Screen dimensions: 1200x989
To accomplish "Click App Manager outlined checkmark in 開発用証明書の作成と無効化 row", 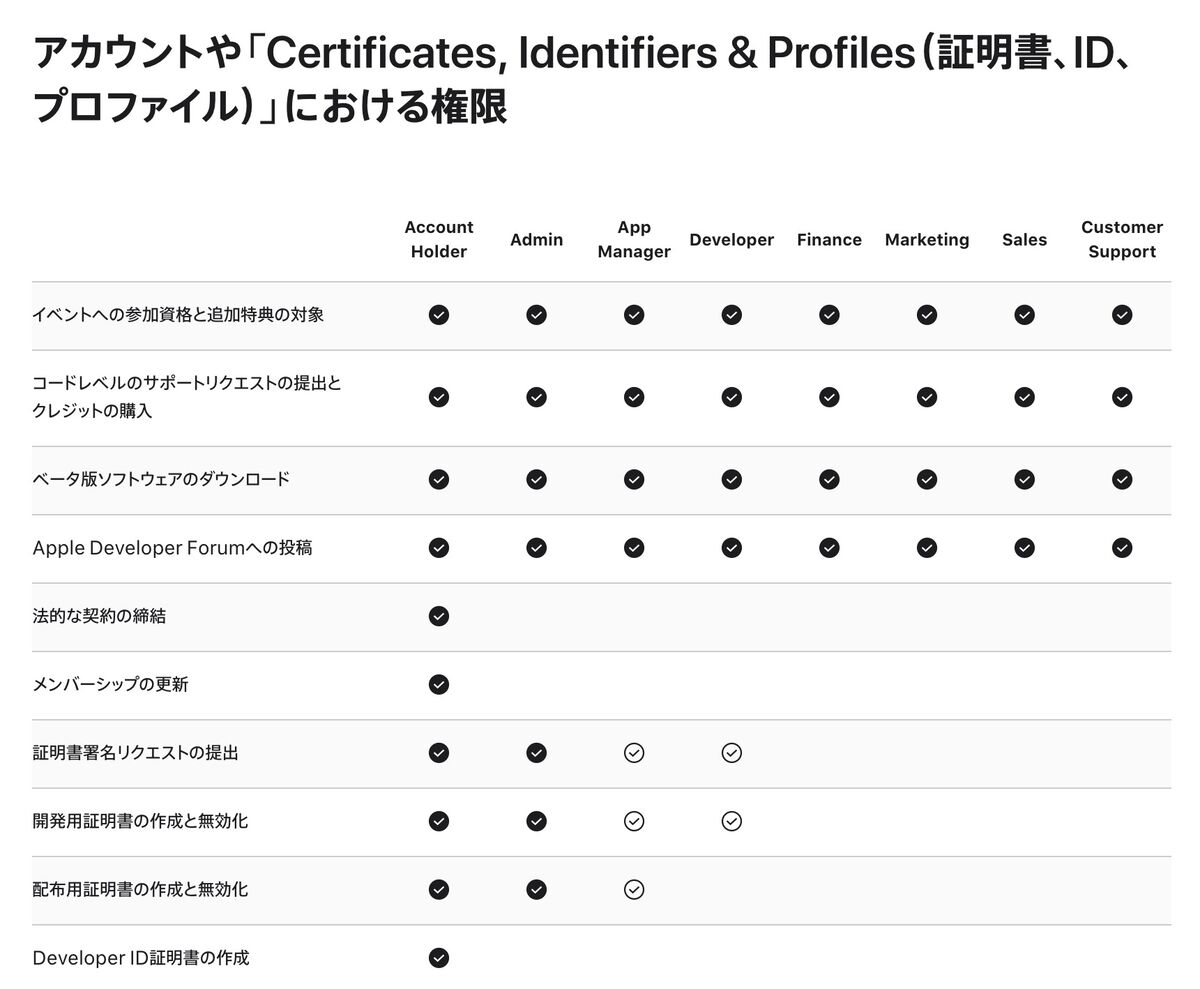I will click(634, 821).
